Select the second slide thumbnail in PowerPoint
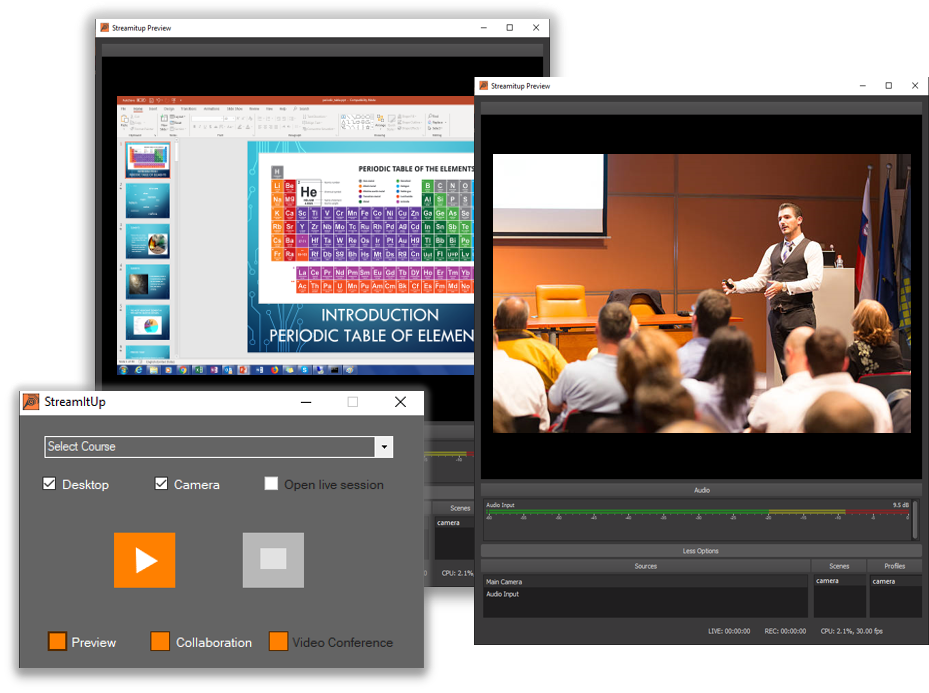The height and width of the screenshot is (693, 929). point(148,201)
